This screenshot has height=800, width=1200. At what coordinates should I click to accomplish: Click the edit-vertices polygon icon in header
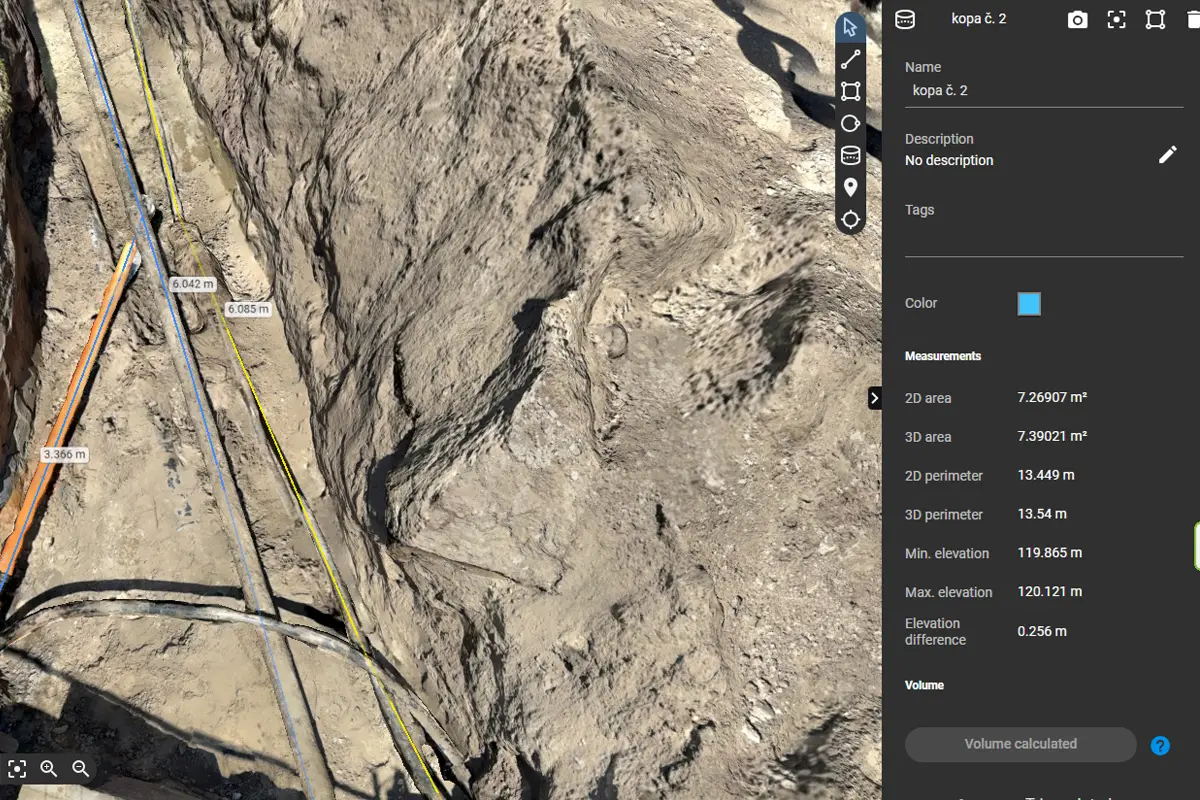(x=1155, y=20)
